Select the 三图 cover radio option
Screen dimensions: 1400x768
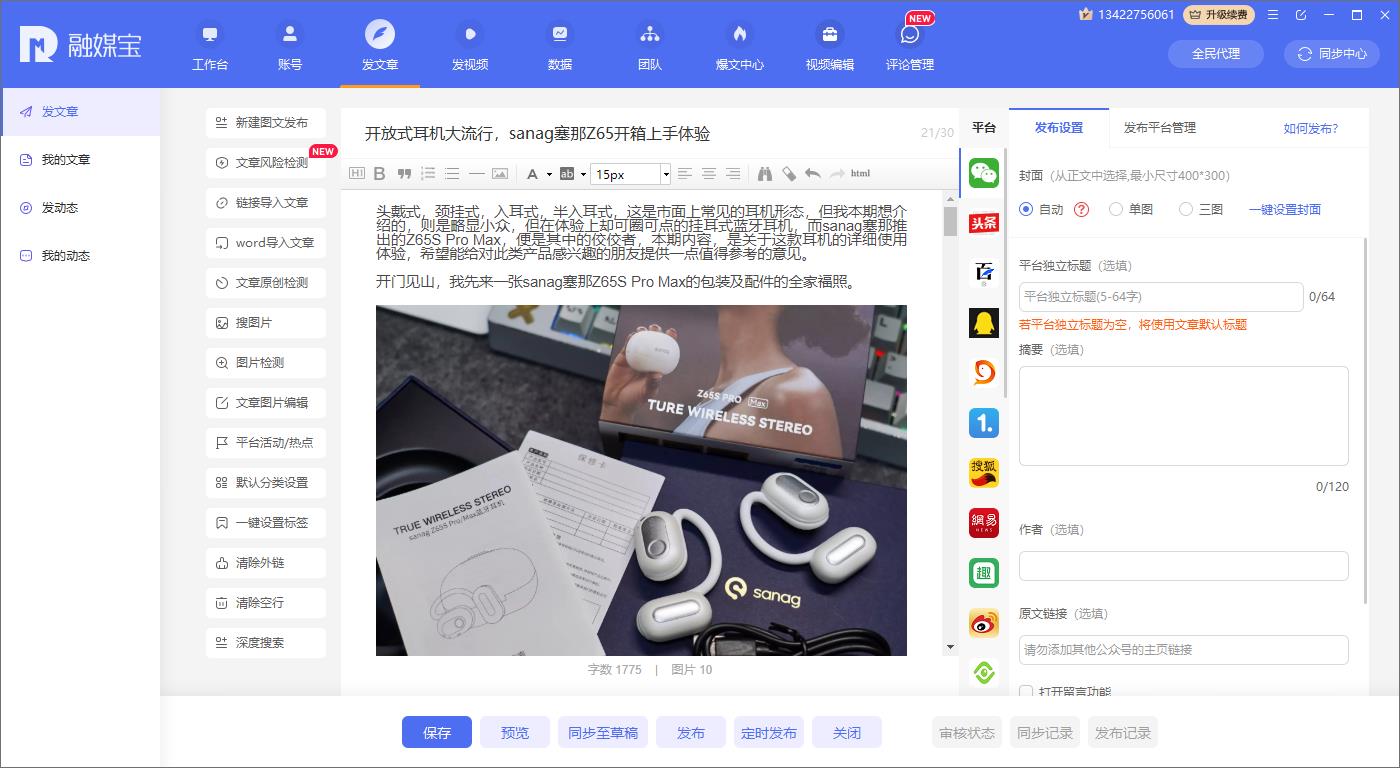click(x=1186, y=210)
